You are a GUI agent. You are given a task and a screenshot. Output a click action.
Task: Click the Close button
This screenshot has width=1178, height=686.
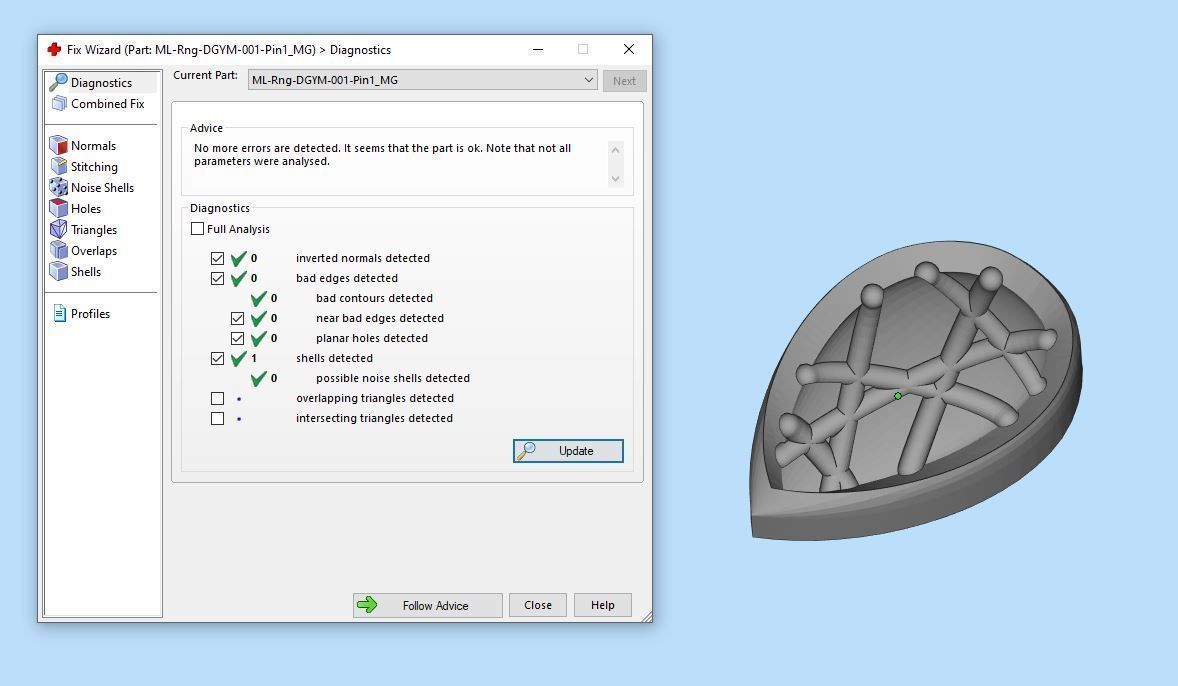click(x=538, y=605)
